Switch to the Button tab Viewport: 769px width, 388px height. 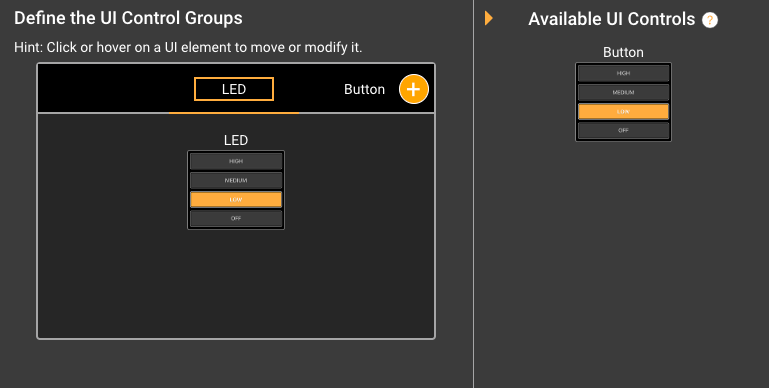[364, 89]
